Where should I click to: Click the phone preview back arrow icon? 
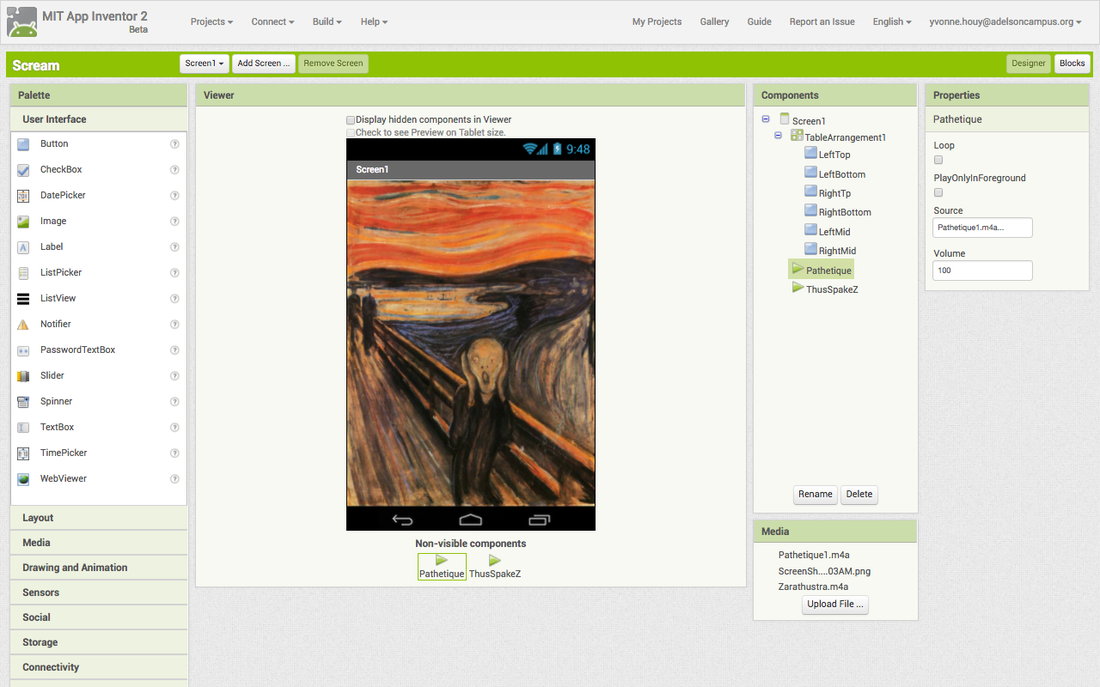[x=403, y=519]
